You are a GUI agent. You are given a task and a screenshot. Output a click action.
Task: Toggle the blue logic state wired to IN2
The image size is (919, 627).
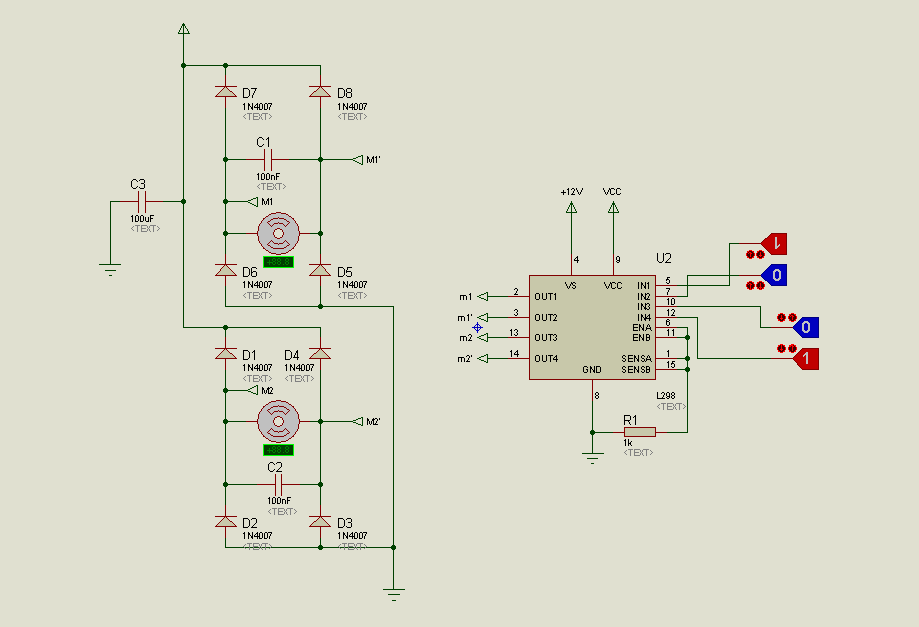[775, 273]
